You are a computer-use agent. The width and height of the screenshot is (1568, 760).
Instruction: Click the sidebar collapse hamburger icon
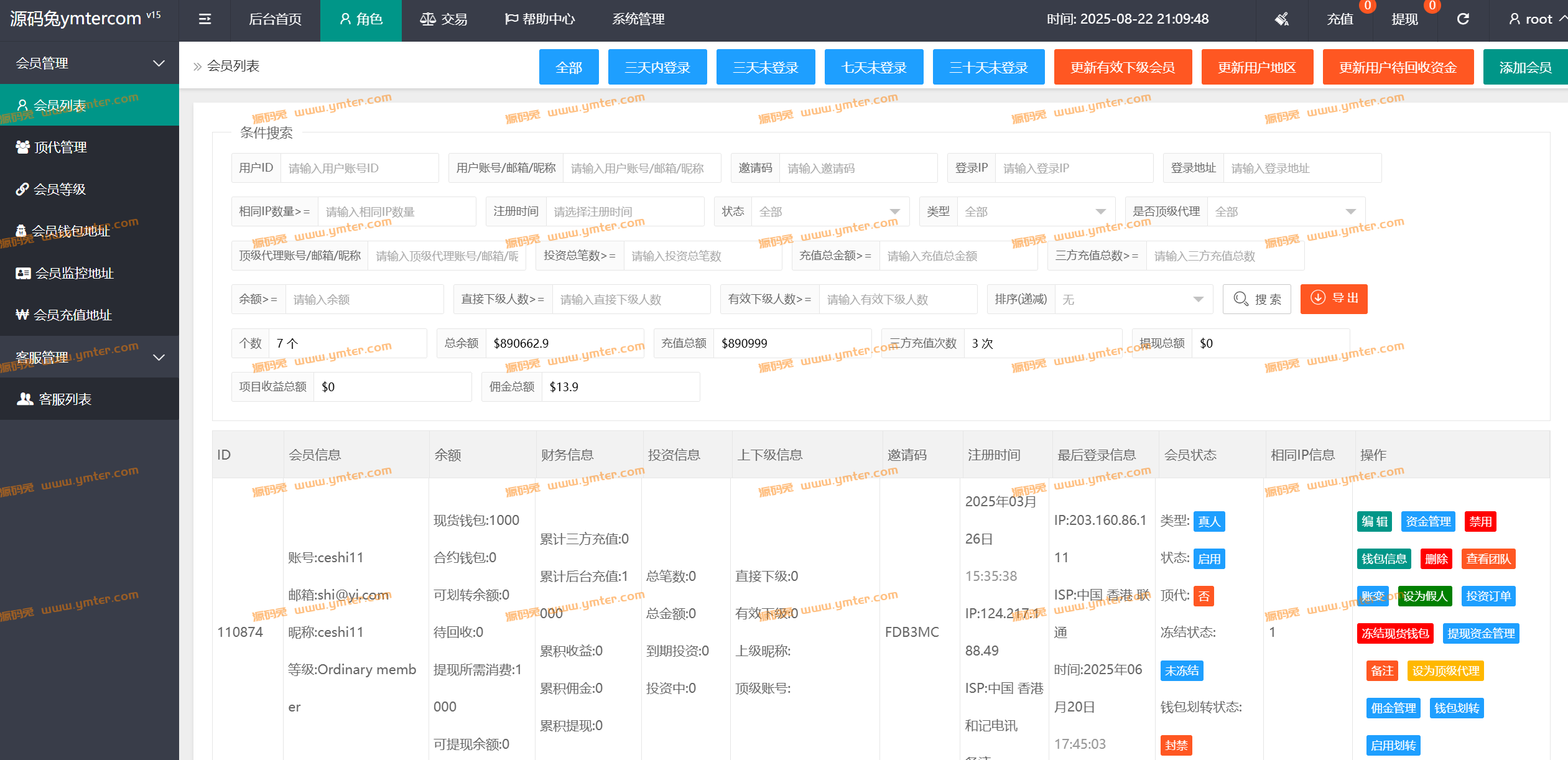tap(205, 19)
